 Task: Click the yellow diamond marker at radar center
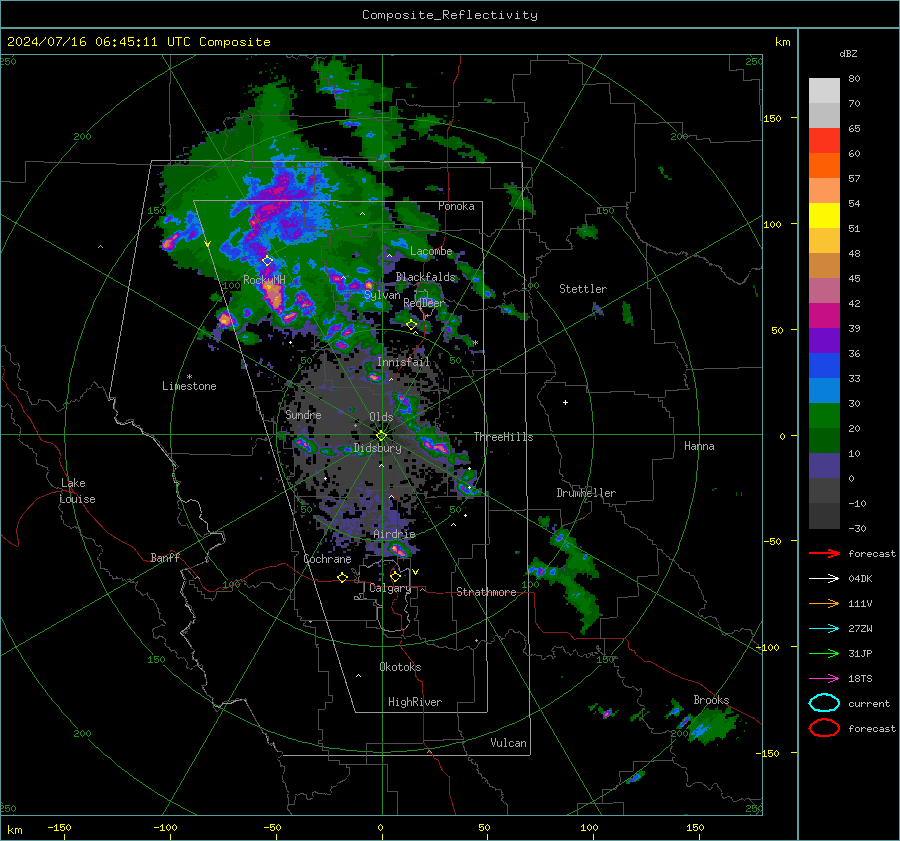click(381, 436)
